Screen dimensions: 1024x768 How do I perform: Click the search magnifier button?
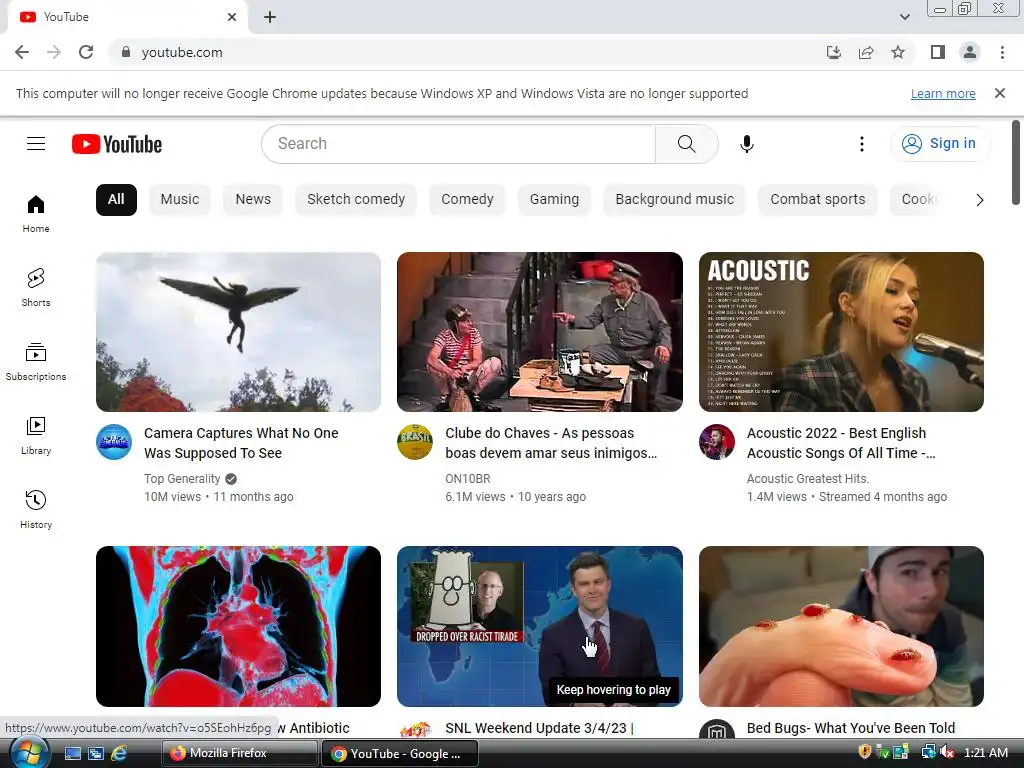(x=686, y=144)
